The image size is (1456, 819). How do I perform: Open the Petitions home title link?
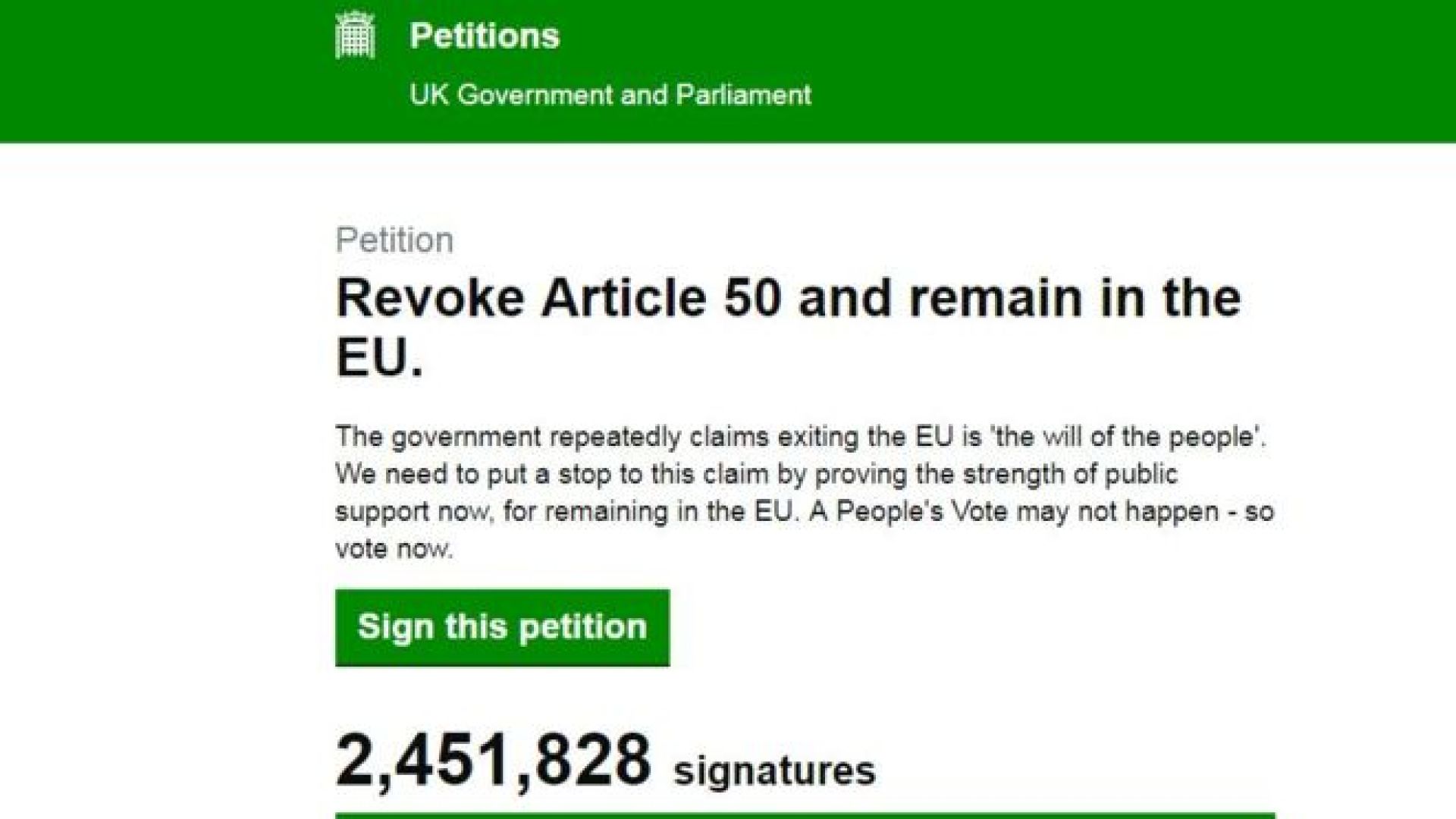(485, 36)
